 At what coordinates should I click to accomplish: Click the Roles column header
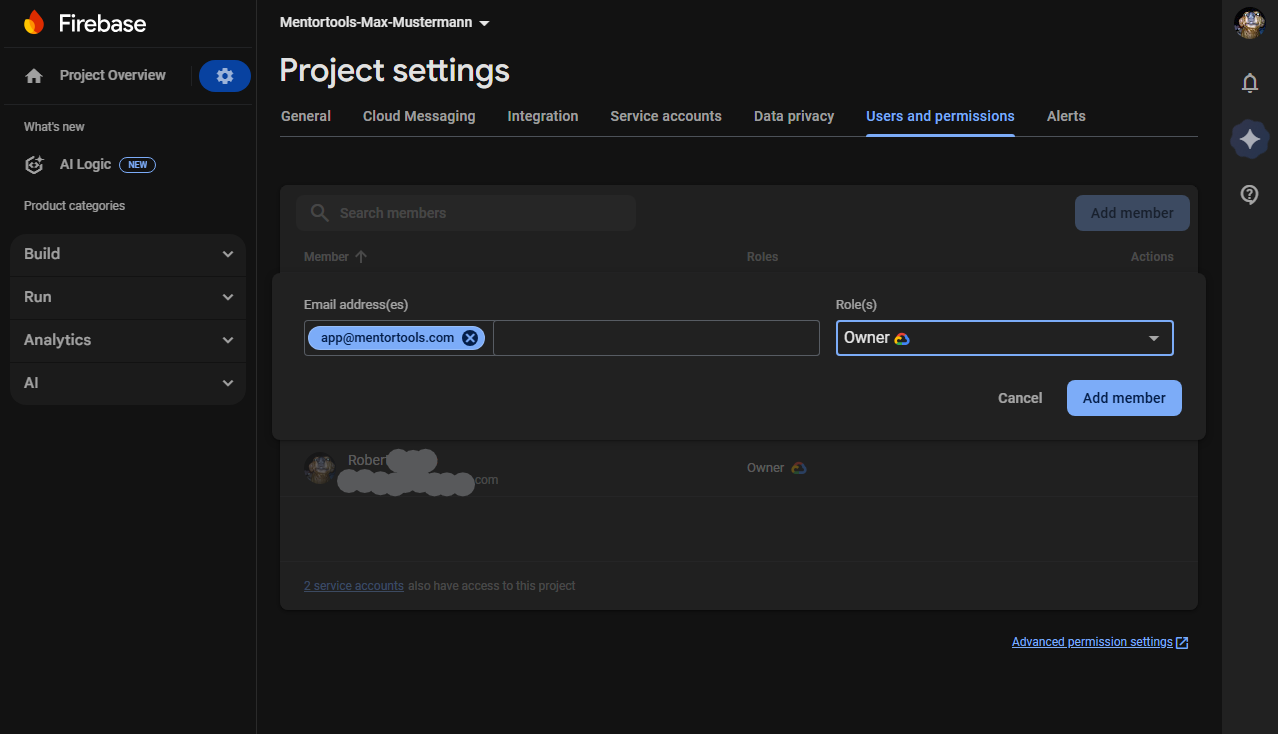coord(762,257)
